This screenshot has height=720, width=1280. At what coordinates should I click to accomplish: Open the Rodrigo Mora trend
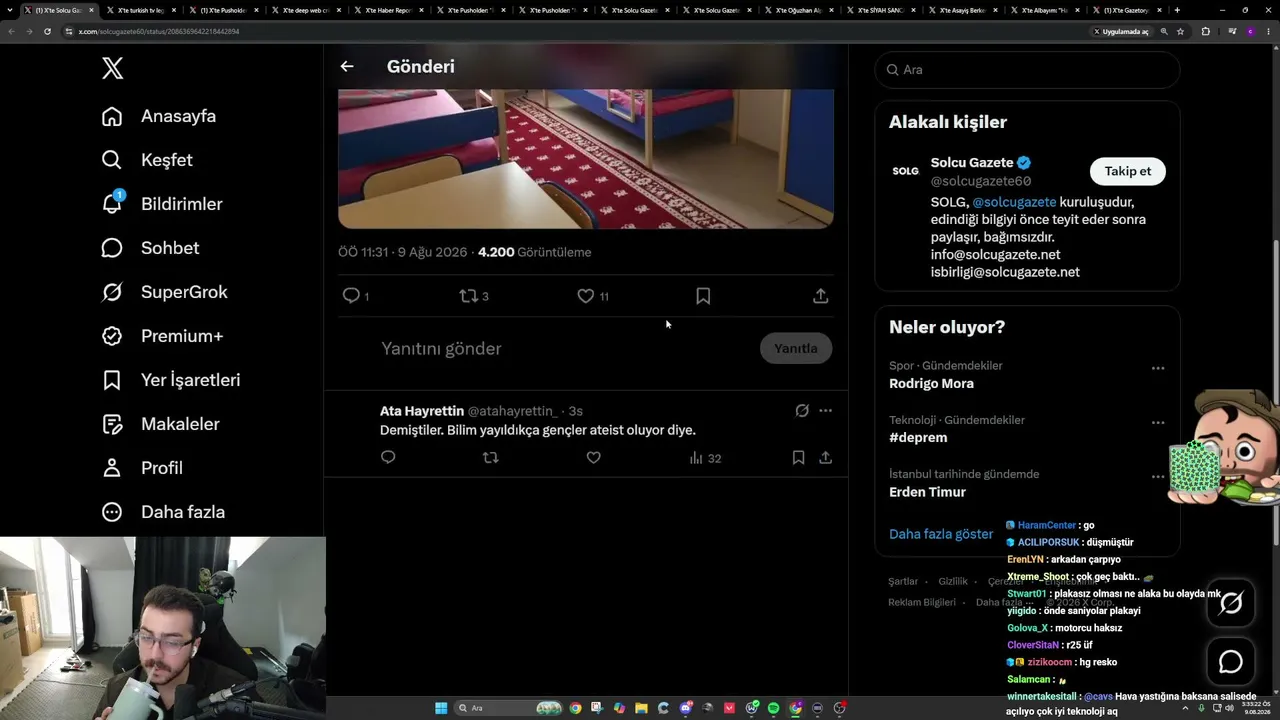coord(931,383)
